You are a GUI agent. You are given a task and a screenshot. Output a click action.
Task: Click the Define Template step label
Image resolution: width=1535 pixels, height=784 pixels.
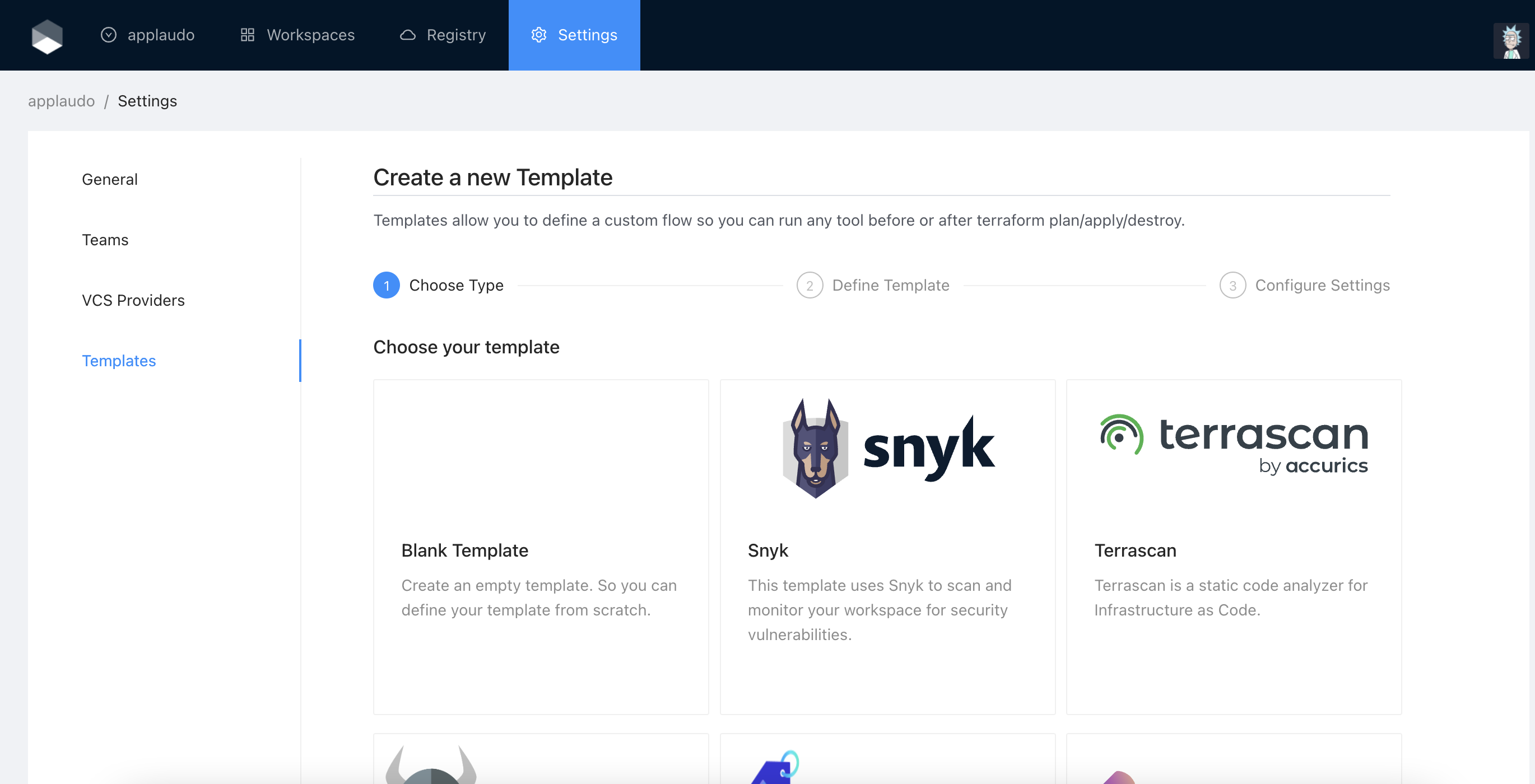891,286
